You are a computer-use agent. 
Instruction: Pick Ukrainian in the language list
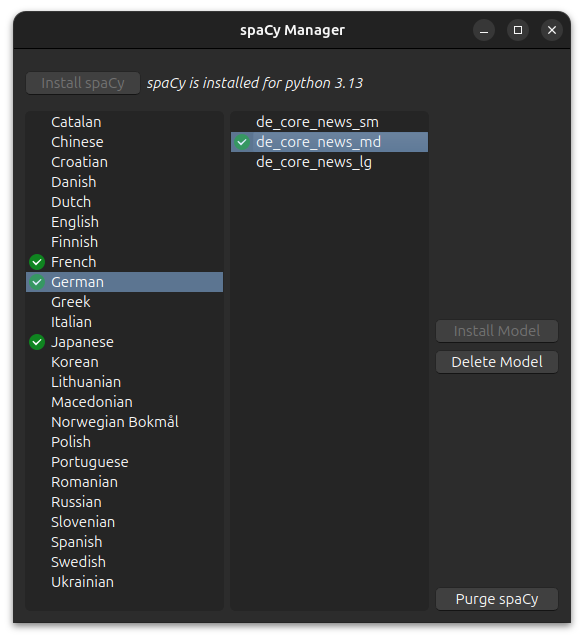click(x=124, y=582)
